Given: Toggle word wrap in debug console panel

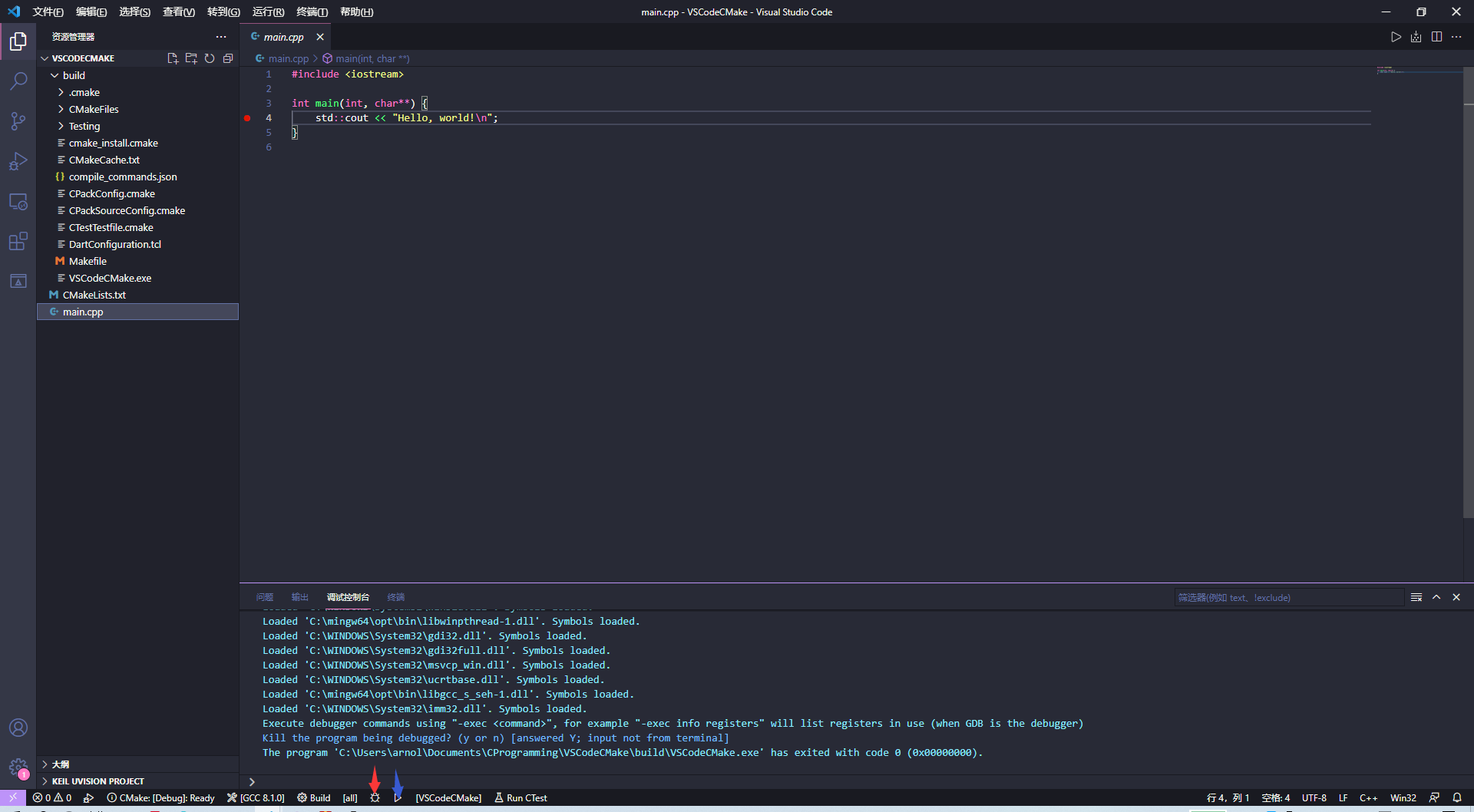Looking at the screenshot, I should pos(1416,597).
